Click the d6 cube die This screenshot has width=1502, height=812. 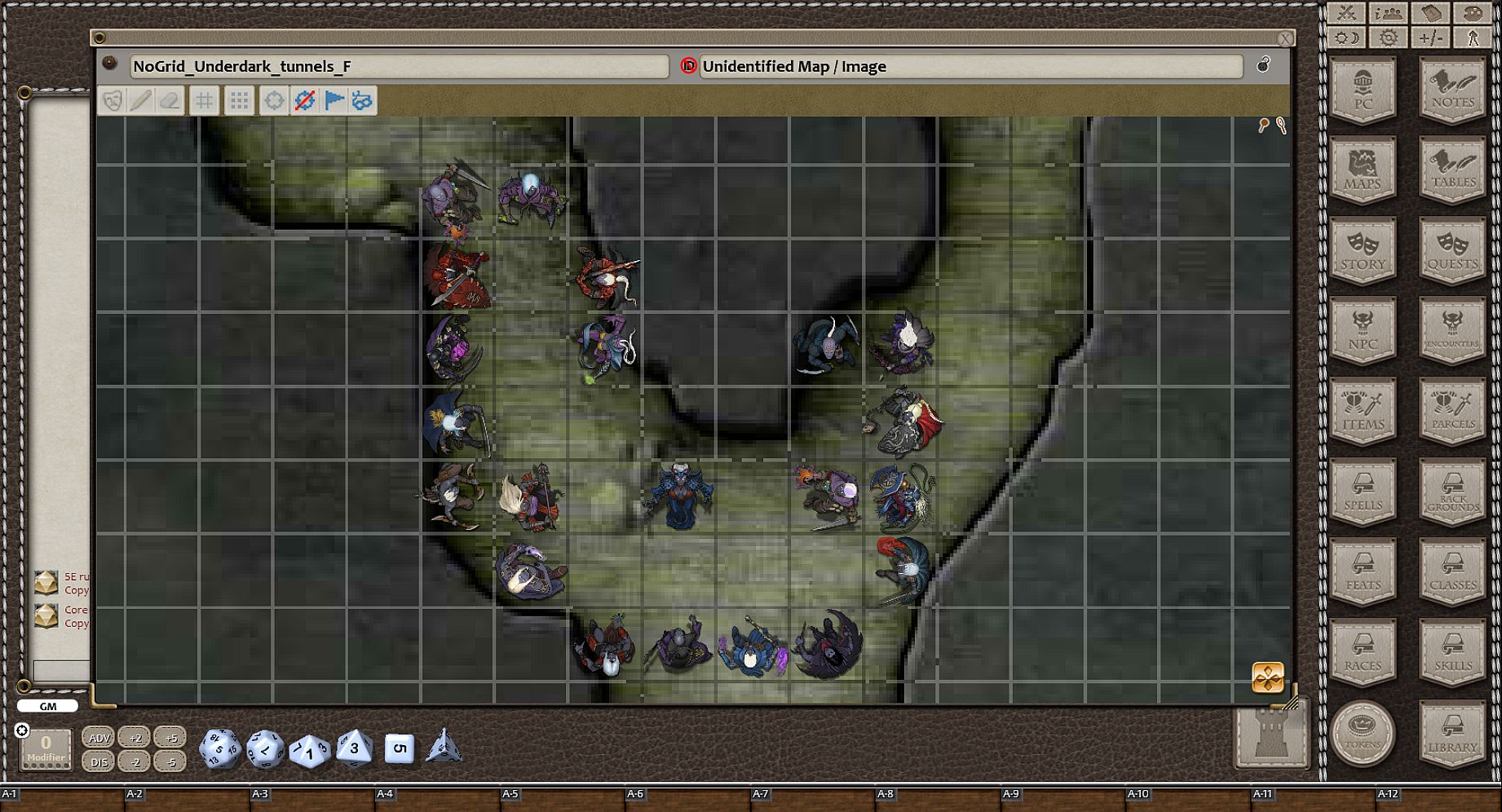tap(399, 748)
